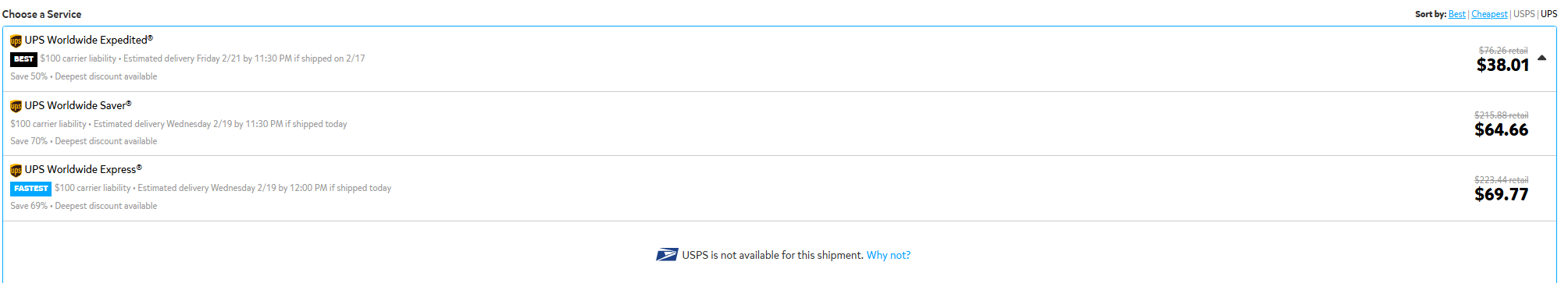This screenshot has height=283, width=1568.
Task: Click the black BEST badge
Action: [x=23, y=59]
